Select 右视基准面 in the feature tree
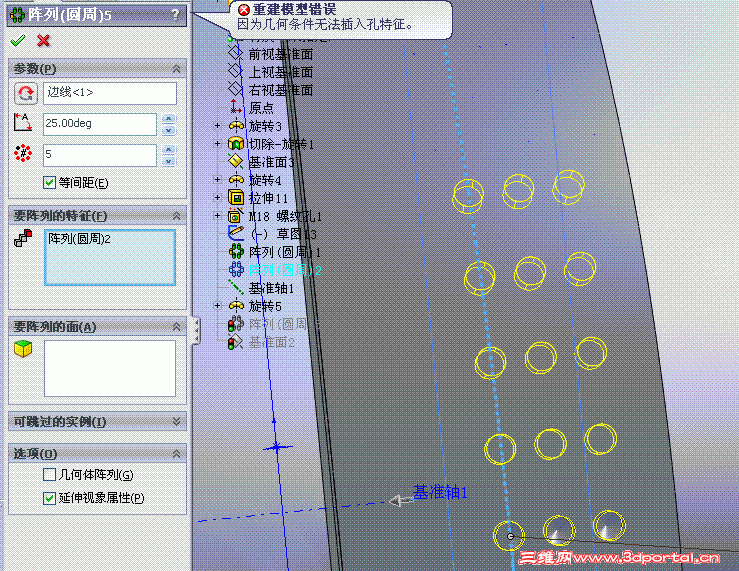This screenshot has height=571, width=739. (x=280, y=90)
